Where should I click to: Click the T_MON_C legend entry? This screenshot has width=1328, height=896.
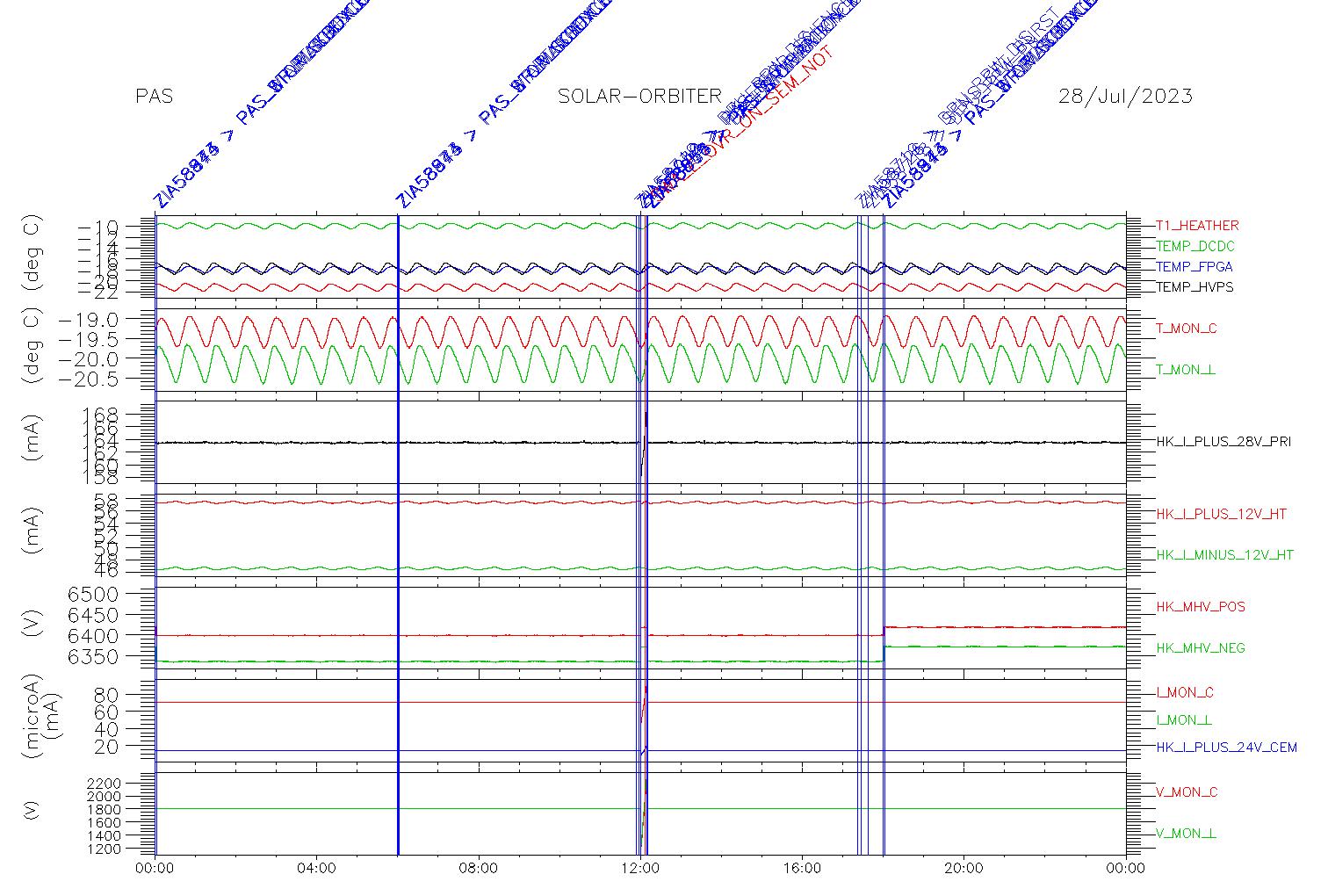pos(1187,329)
